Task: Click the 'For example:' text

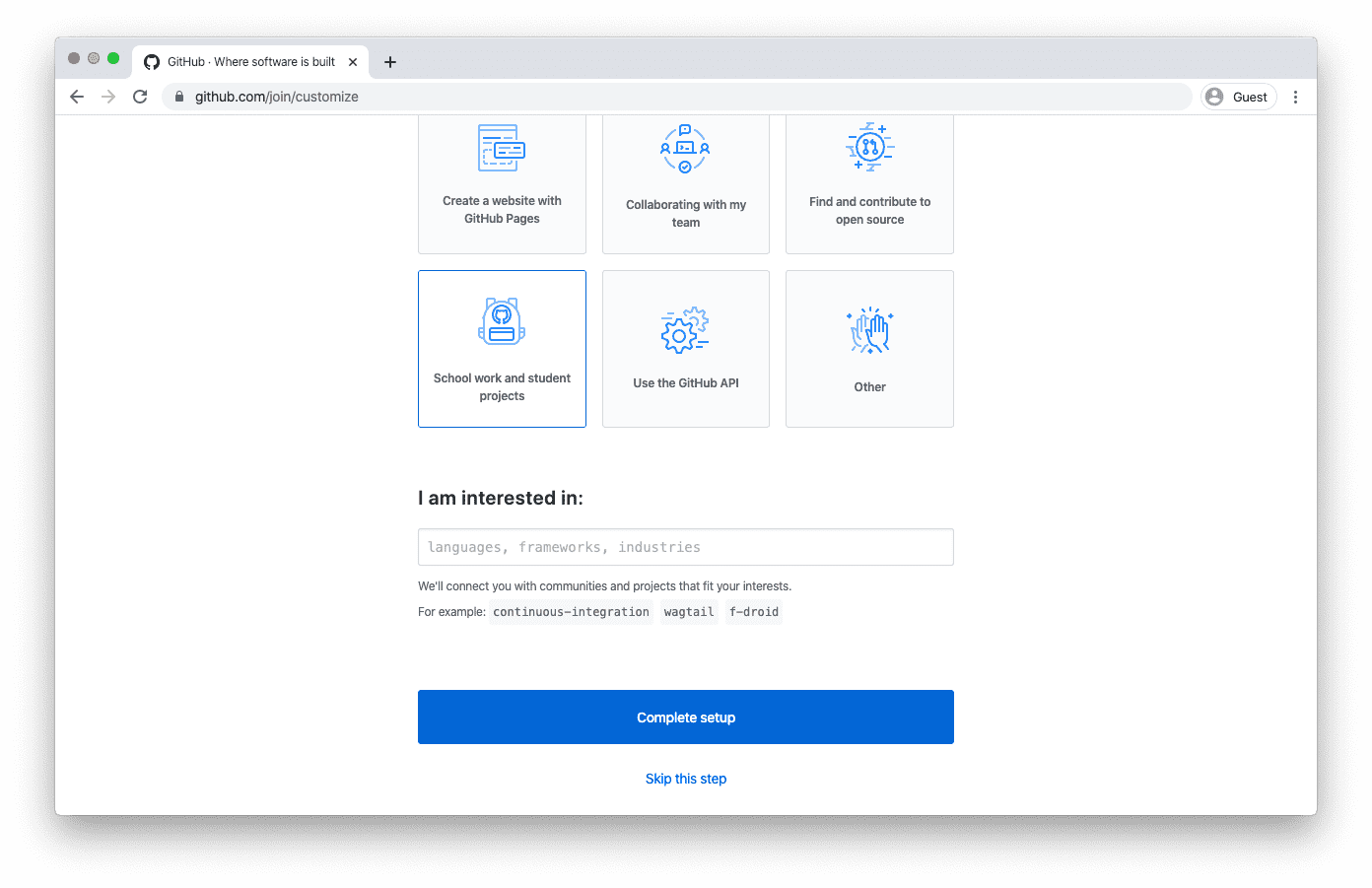Action: coord(451,612)
